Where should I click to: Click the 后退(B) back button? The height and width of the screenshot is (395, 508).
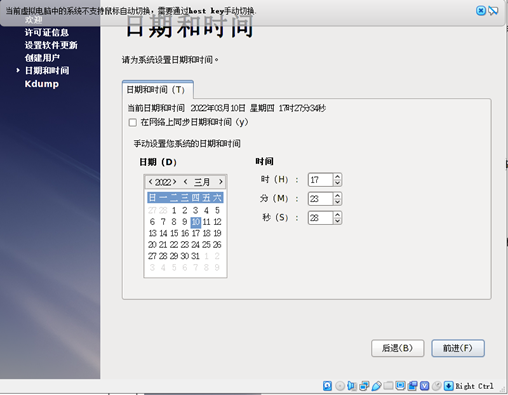click(x=398, y=348)
